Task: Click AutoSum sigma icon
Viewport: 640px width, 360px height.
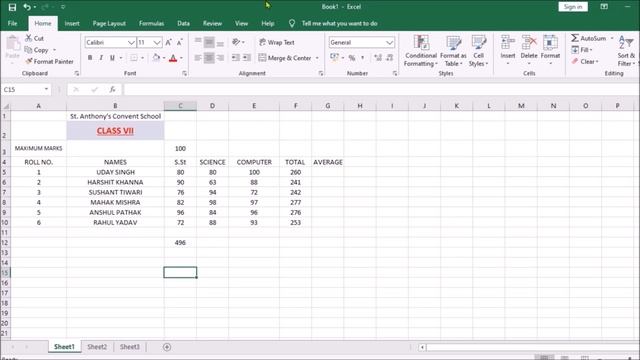Action: click(575, 38)
